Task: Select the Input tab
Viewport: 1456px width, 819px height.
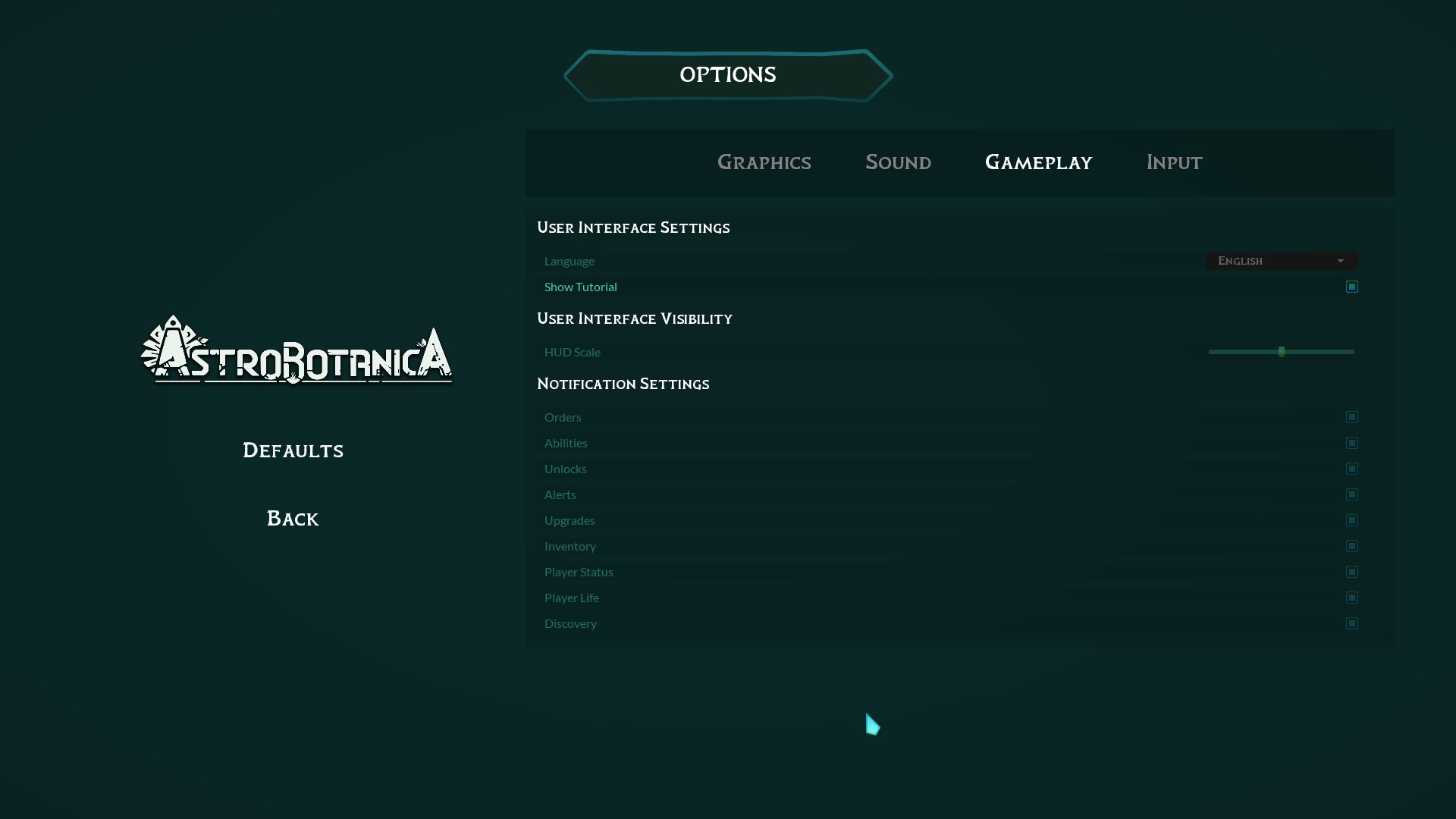Action: (x=1174, y=162)
